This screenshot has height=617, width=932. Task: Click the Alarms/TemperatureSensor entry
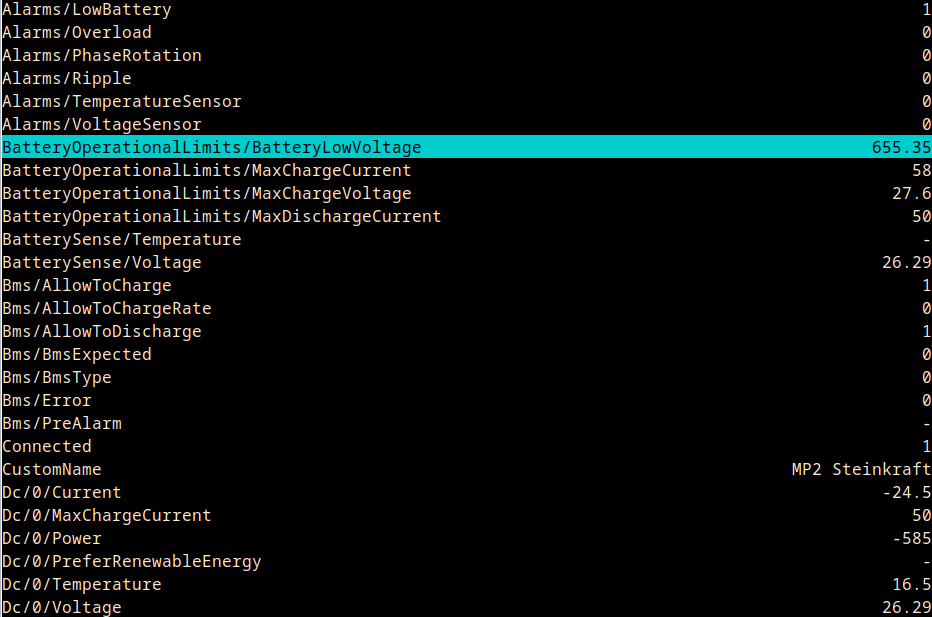[x=122, y=102]
